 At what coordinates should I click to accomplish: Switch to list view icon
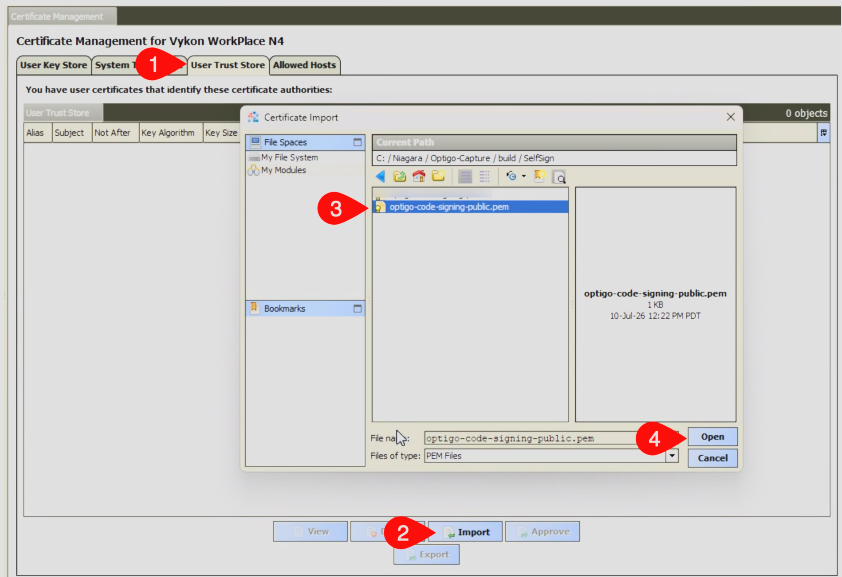pyautogui.click(x=465, y=176)
